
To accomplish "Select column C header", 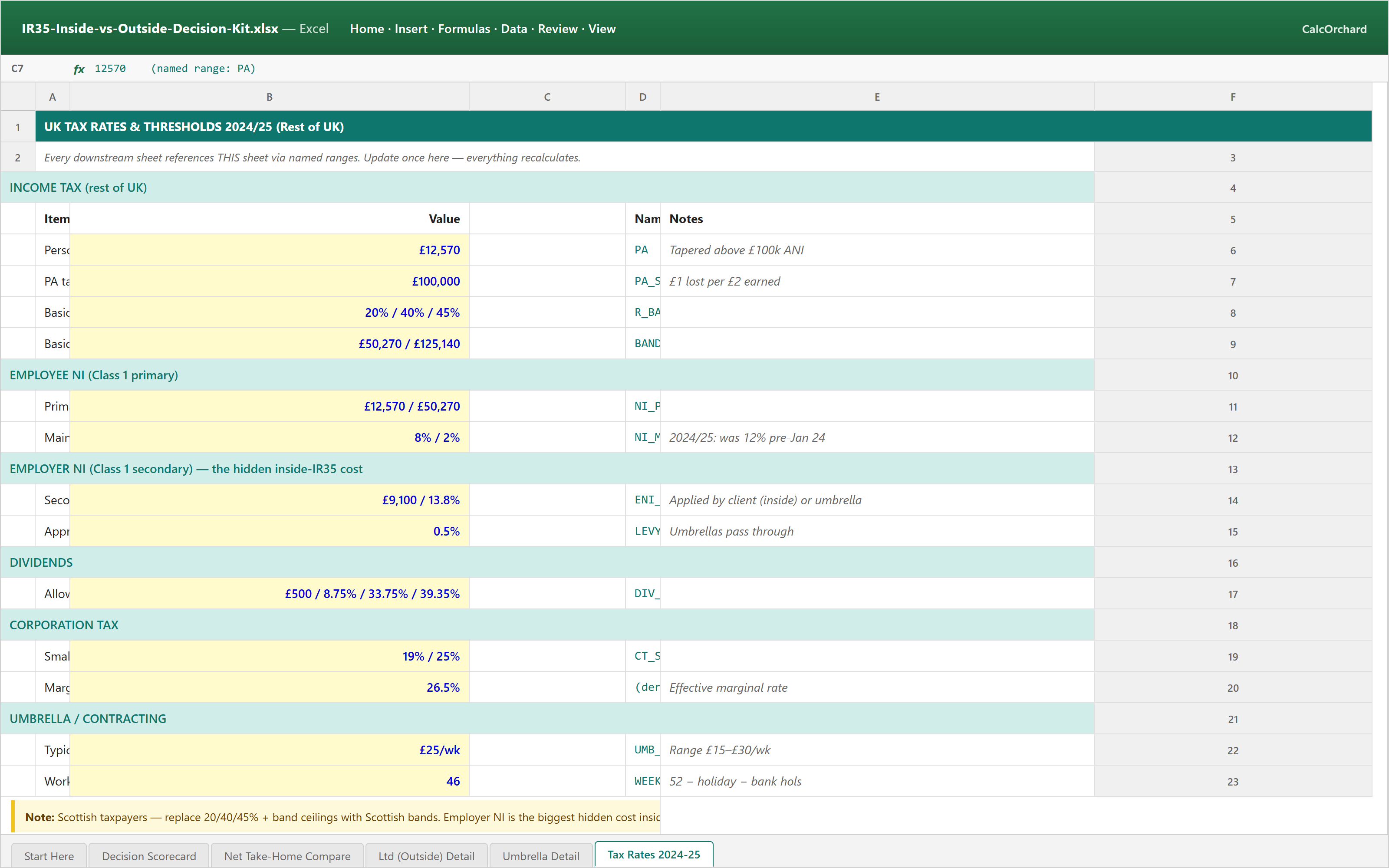I will click(x=547, y=96).
